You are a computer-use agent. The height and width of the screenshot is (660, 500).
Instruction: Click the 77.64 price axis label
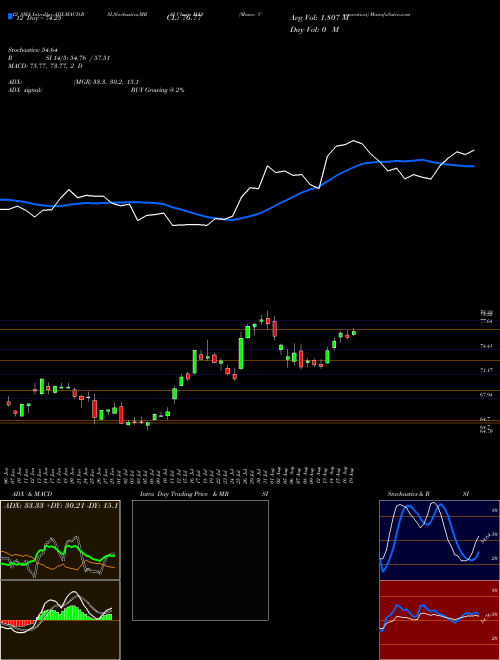[486, 321]
